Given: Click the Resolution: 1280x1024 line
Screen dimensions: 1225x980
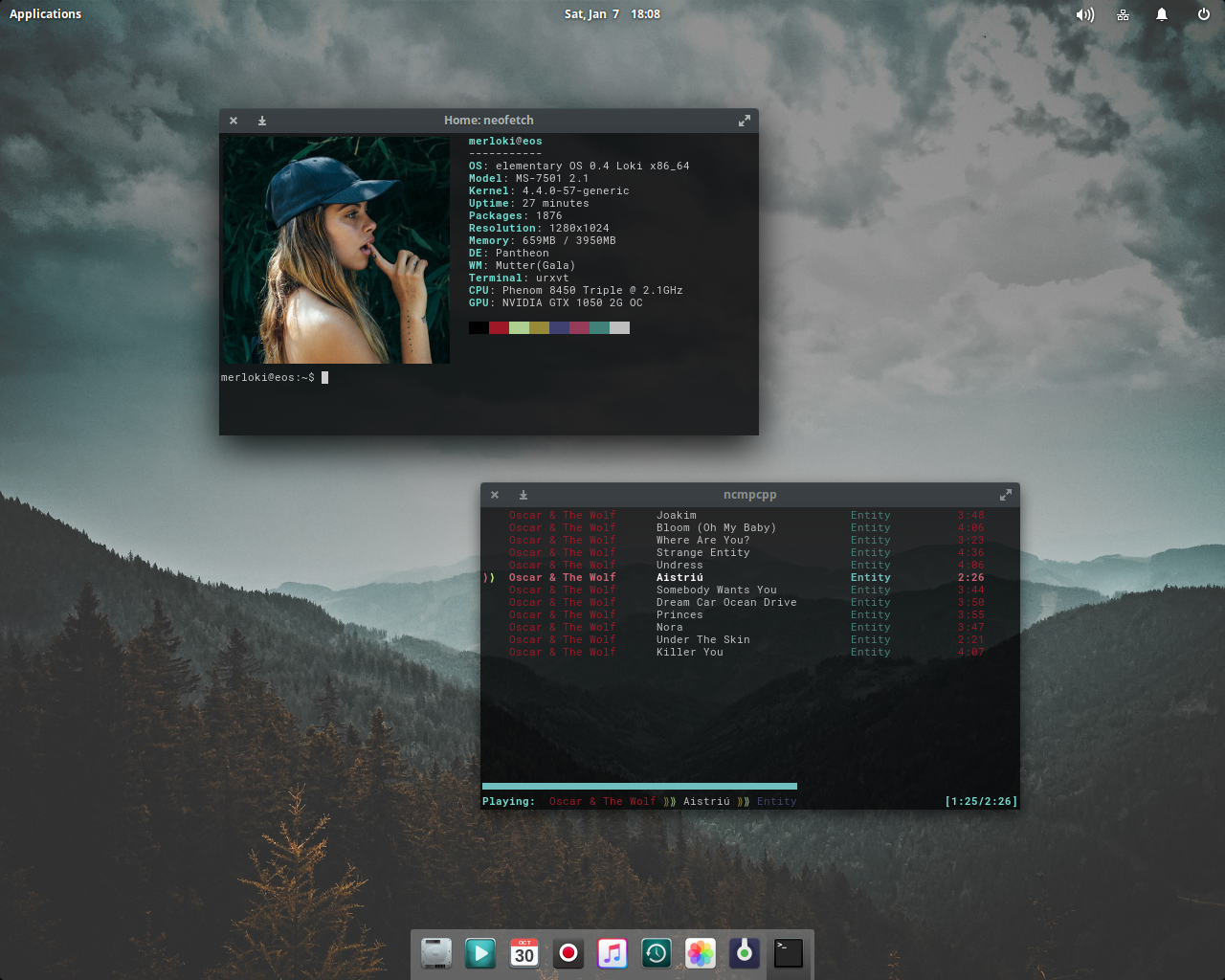Looking at the screenshot, I should pyautogui.click(x=539, y=229).
